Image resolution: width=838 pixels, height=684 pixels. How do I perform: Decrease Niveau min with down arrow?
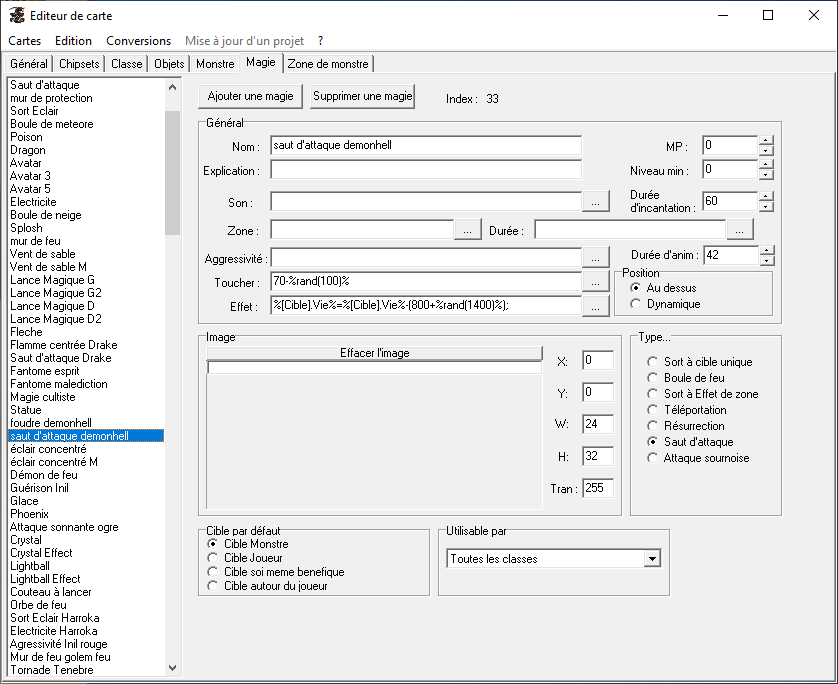point(766,175)
